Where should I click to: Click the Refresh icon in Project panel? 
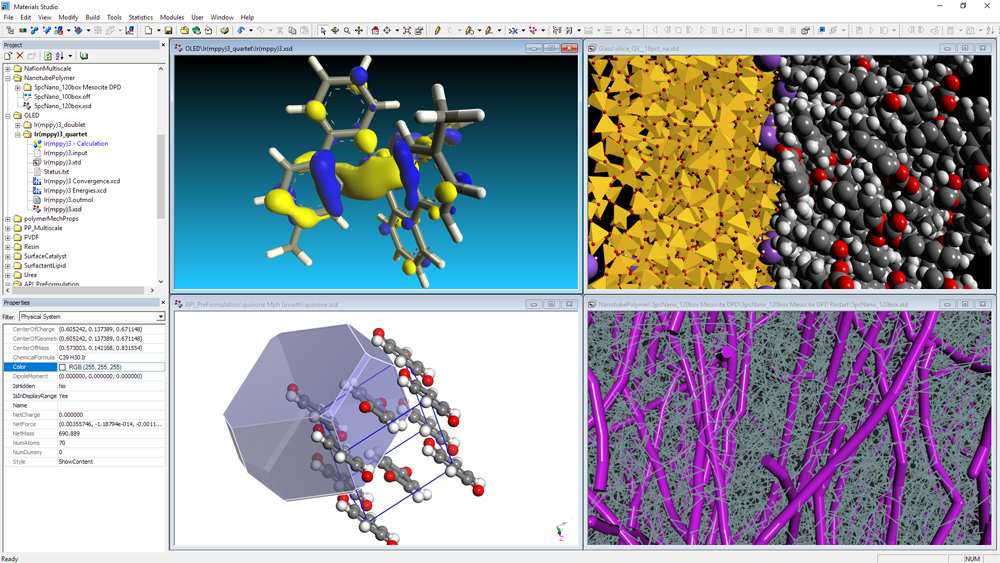click(48, 56)
